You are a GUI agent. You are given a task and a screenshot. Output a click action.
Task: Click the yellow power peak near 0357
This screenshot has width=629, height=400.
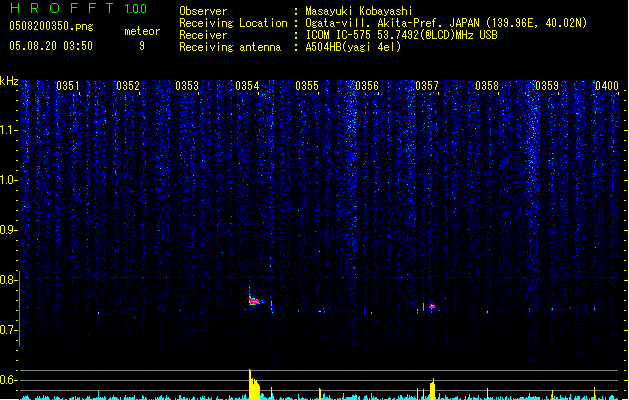coord(432,389)
